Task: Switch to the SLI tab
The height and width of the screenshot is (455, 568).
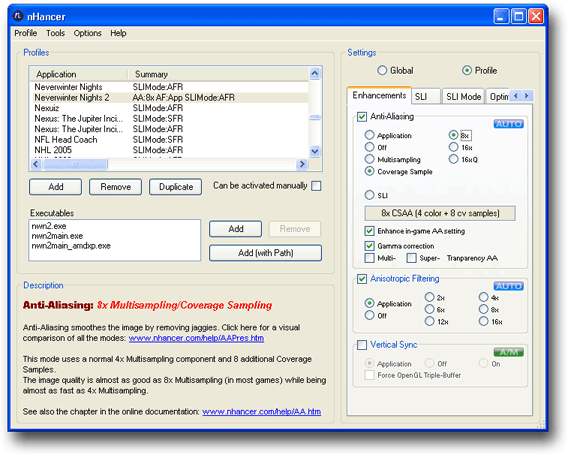Action: point(425,96)
